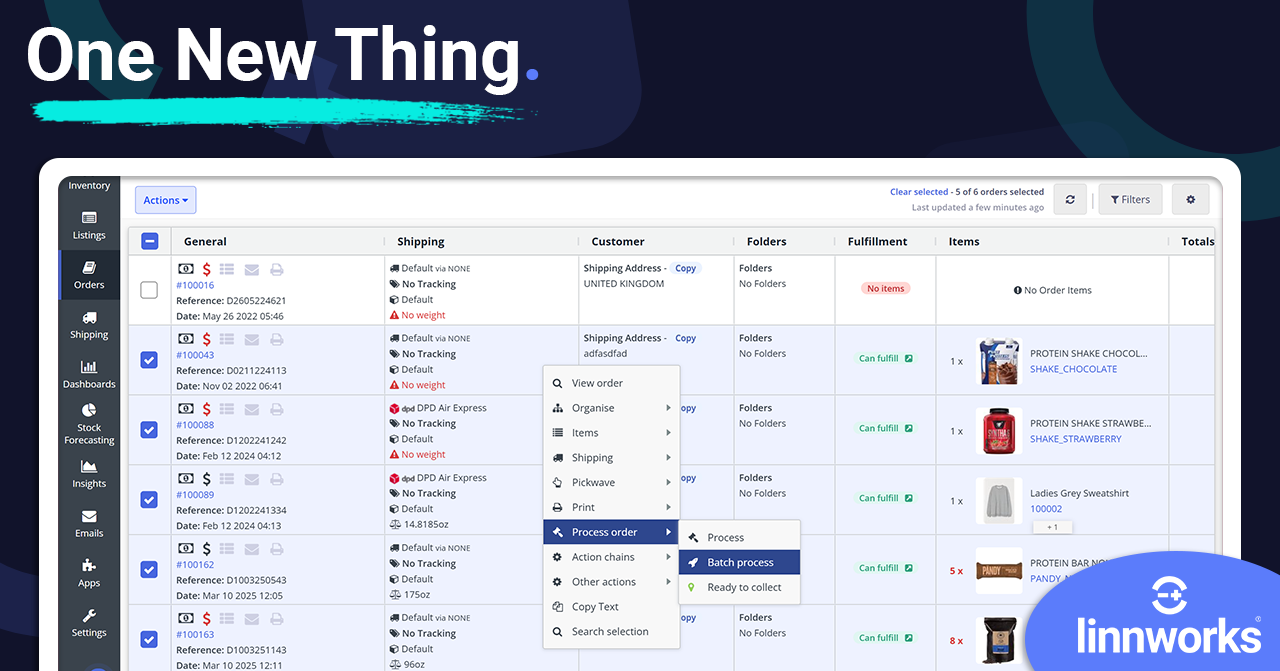Viewport: 1280px width, 671px height.
Task: Click the email envelope icon on order #100043
Action: [251, 338]
